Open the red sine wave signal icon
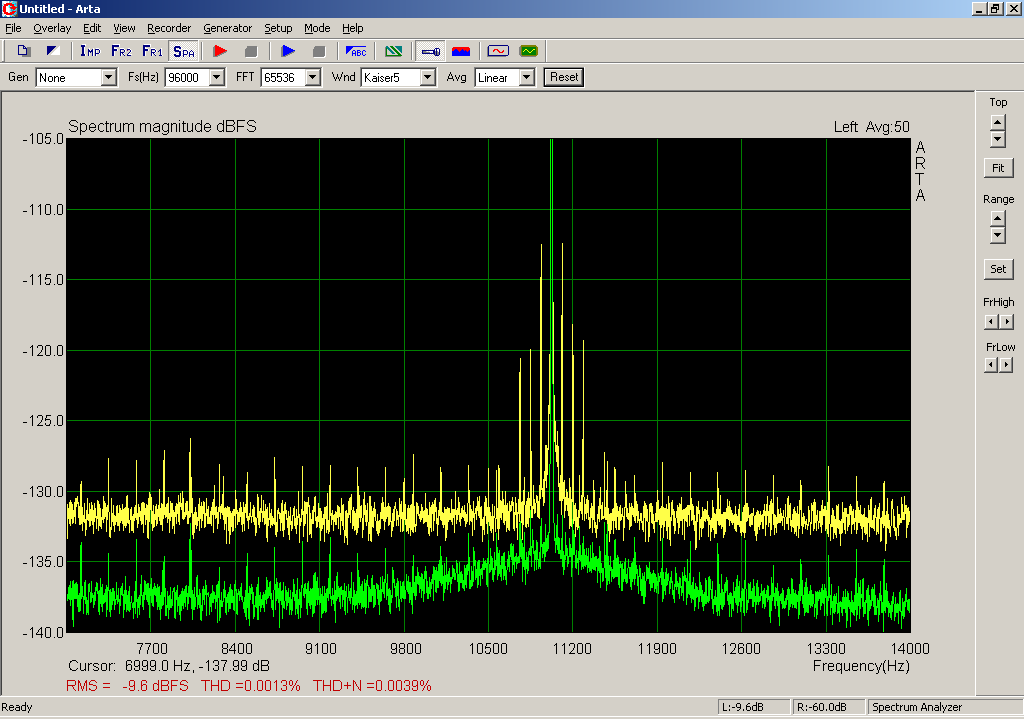Viewport: 1024px width, 719px height. 498,51
